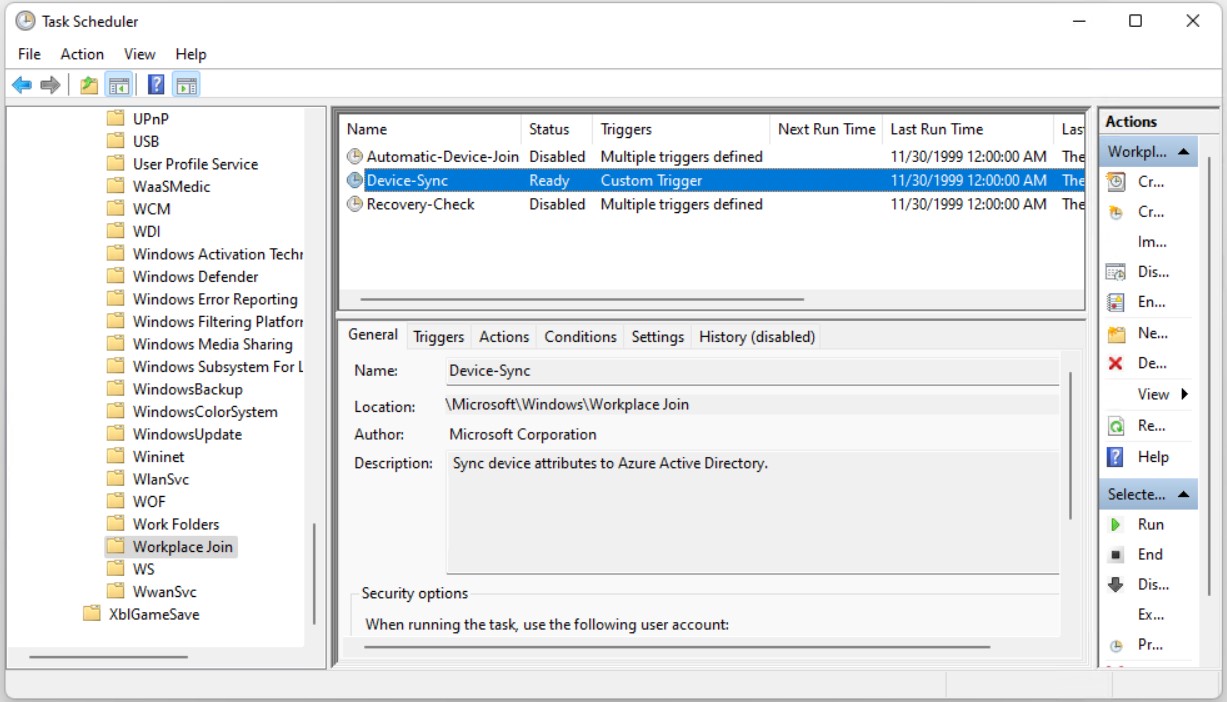Open the Action menu
The image size is (1227, 702).
82,54
